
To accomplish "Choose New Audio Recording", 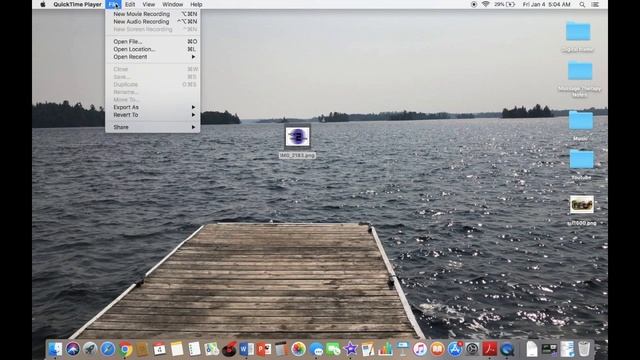I will pos(153,22).
